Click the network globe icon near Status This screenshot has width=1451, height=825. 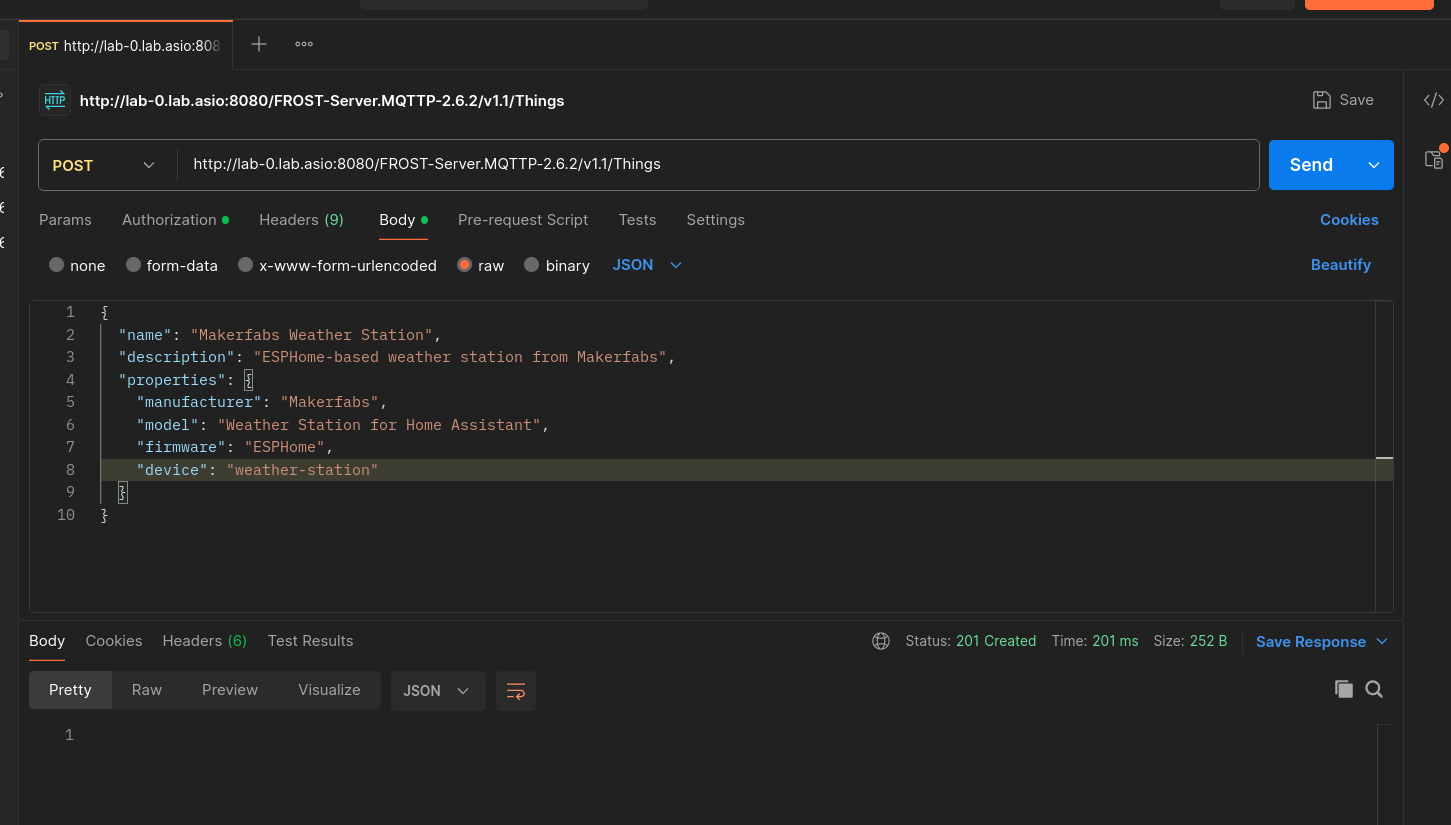[881, 641]
